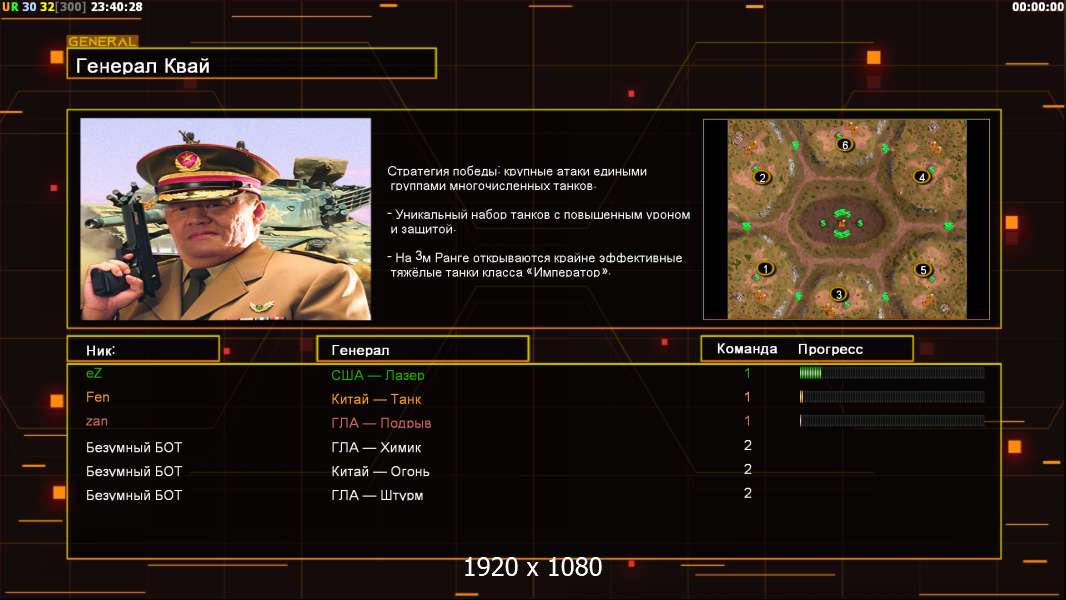Click "ГЛА — Подрыв" general entry
The width and height of the screenshot is (1066, 600).
coord(381,423)
